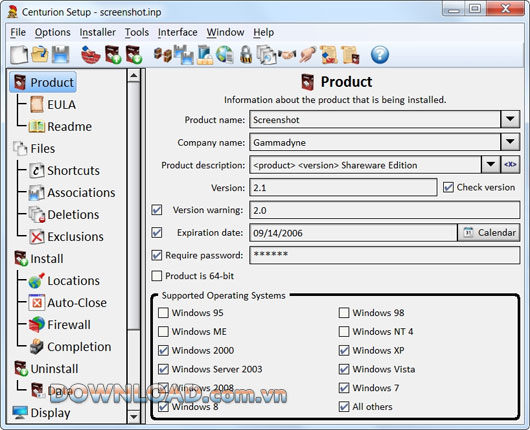Click the Firewall icon in tree
This screenshot has height=430, width=530.
[37, 325]
